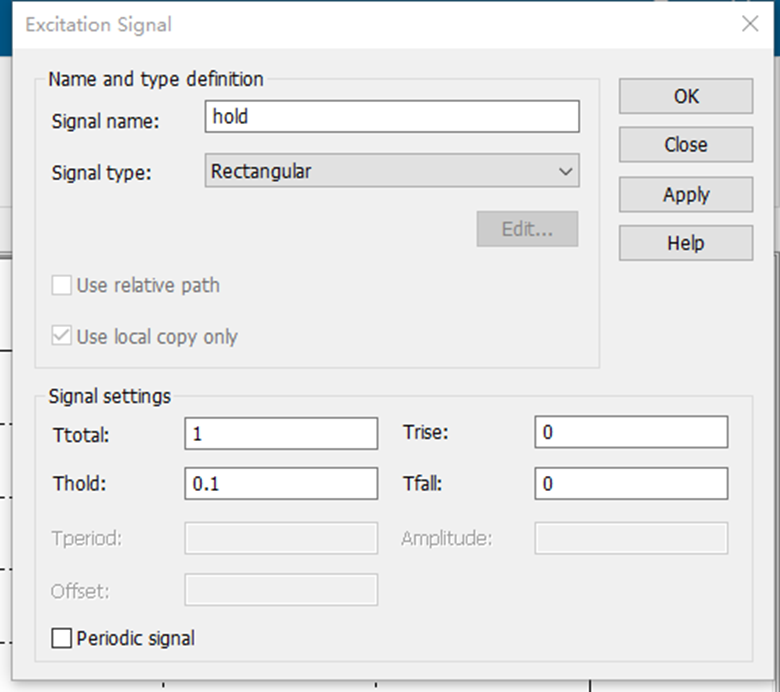Click into the Ttotal input field
Viewport: 780px width, 692px height.
(281, 434)
